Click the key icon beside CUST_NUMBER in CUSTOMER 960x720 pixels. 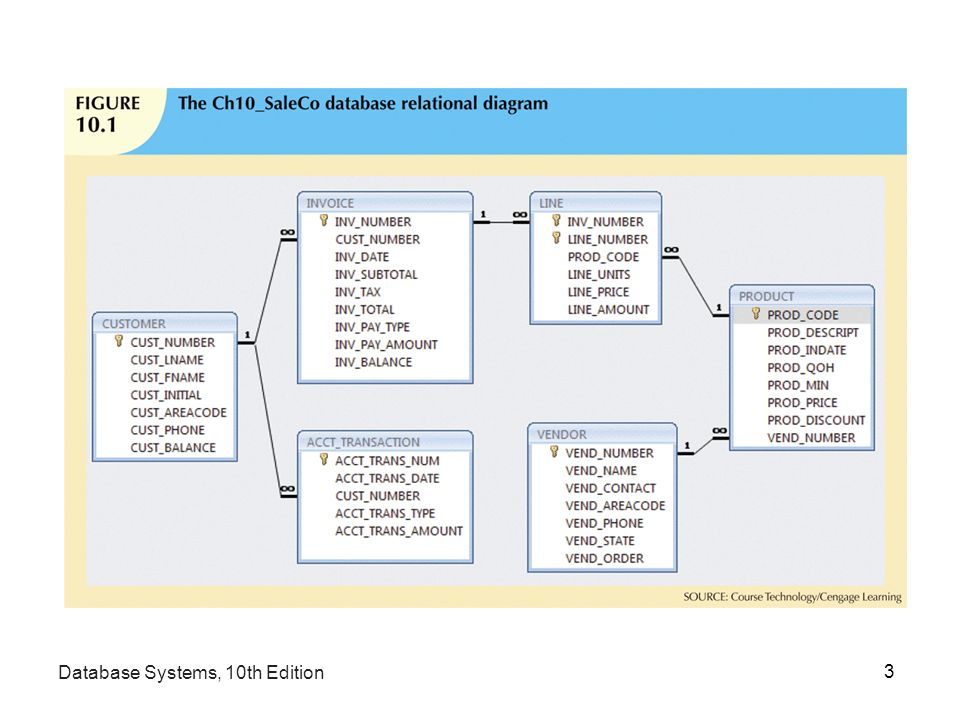[x=119, y=341]
